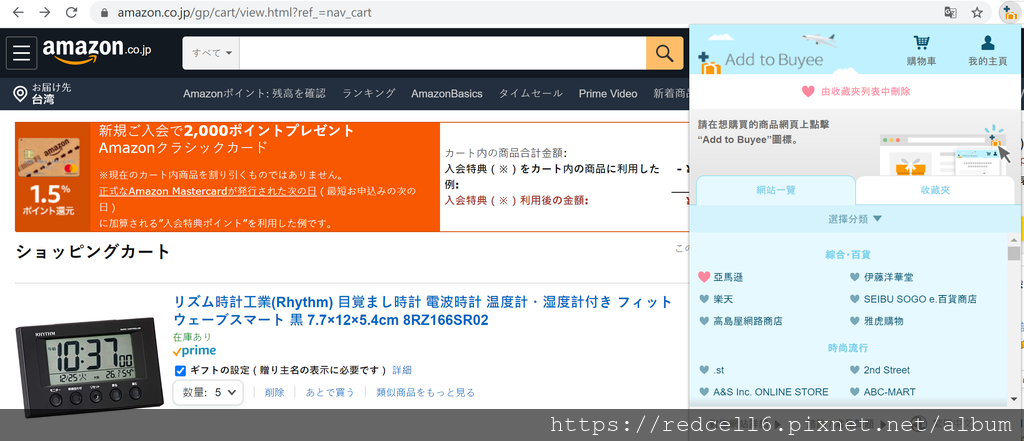This screenshot has width=1024, height=441.
Task: Toggle the heart next to SEIBU SOGO e.百貨商店
Action: tap(854, 299)
